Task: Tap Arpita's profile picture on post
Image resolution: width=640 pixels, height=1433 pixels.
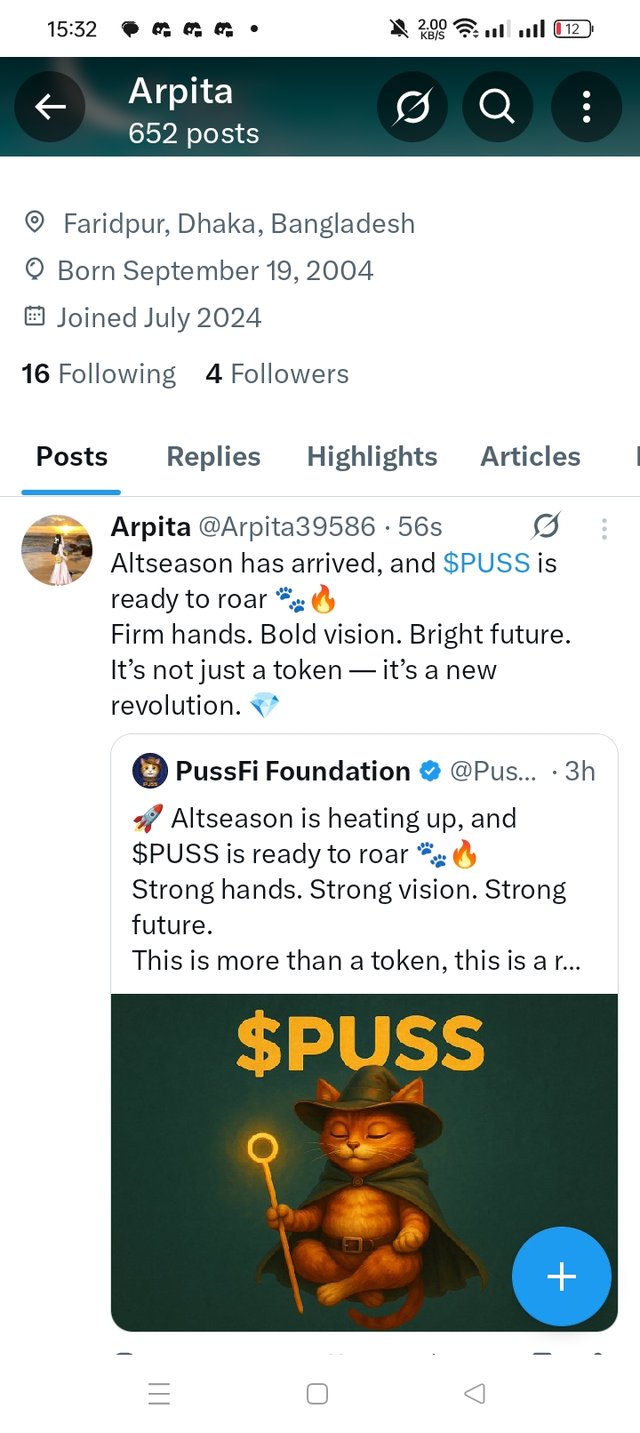Action: (x=57, y=550)
